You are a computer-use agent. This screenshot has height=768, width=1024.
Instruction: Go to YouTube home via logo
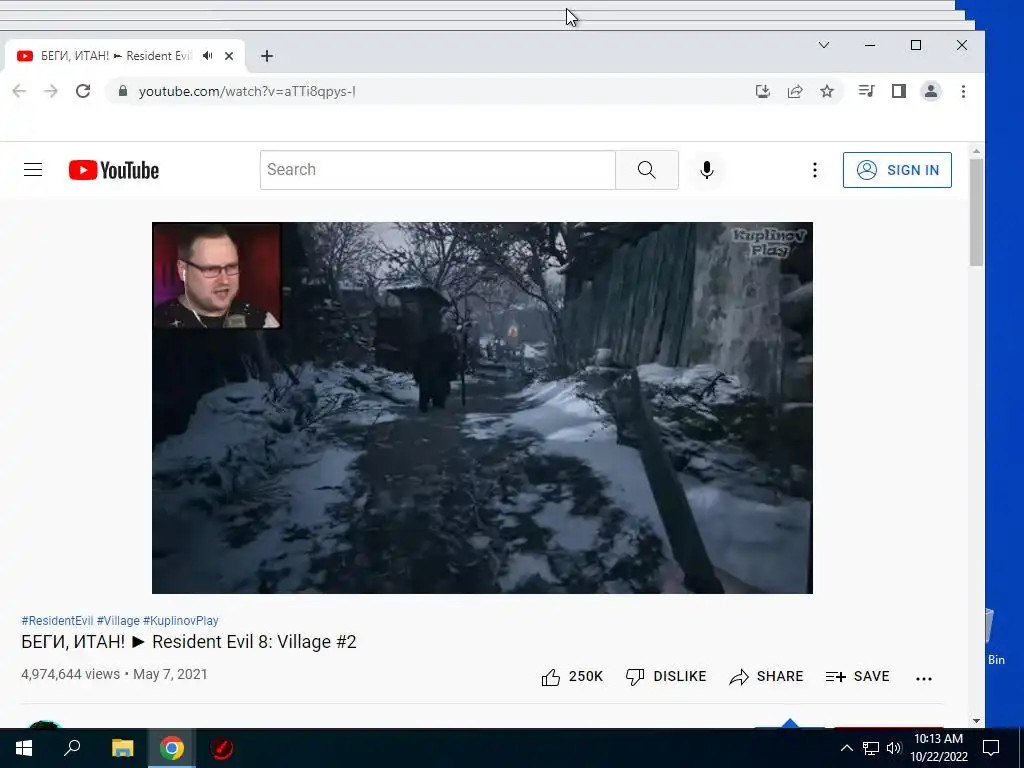point(114,170)
